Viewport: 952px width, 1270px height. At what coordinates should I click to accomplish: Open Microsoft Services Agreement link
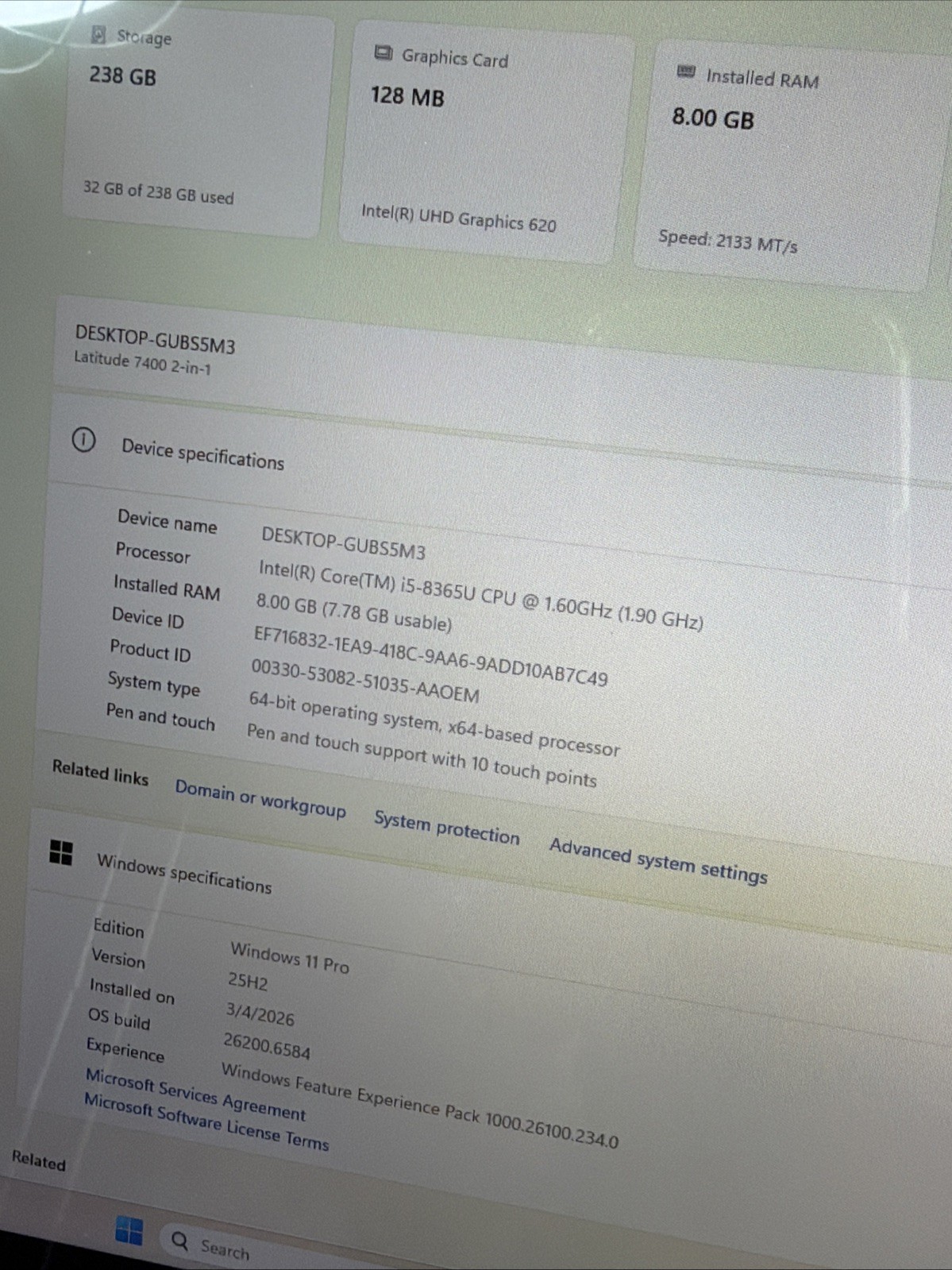tap(195, 1094)
